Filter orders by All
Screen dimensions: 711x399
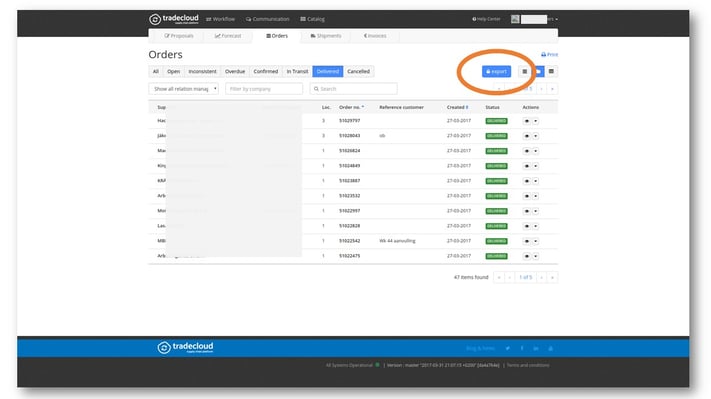click(x=156, y=71)
